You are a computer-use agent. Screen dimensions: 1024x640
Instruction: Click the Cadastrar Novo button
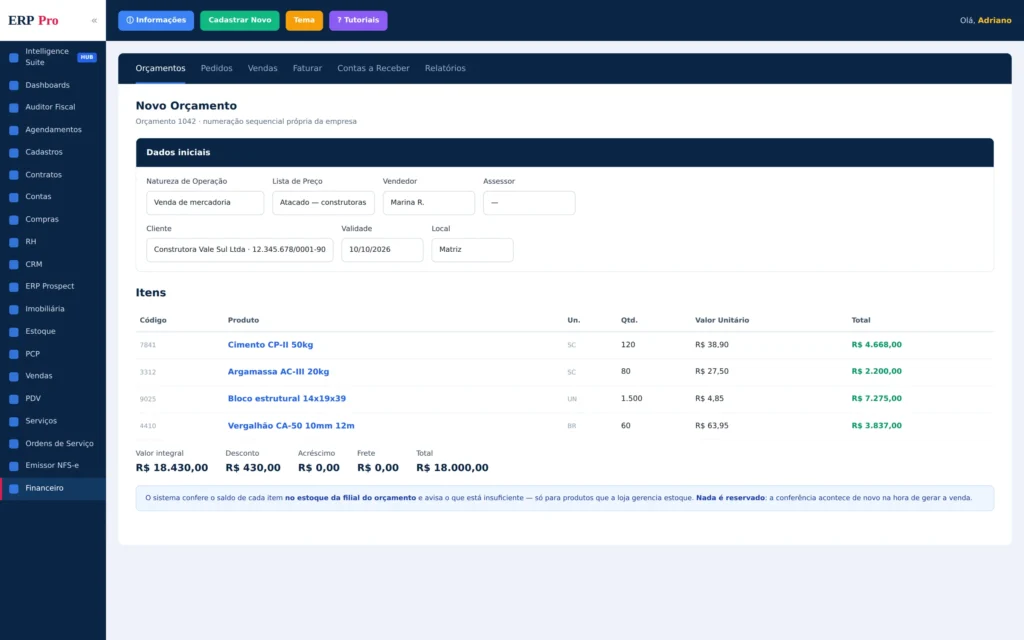[x=240, y=20]
